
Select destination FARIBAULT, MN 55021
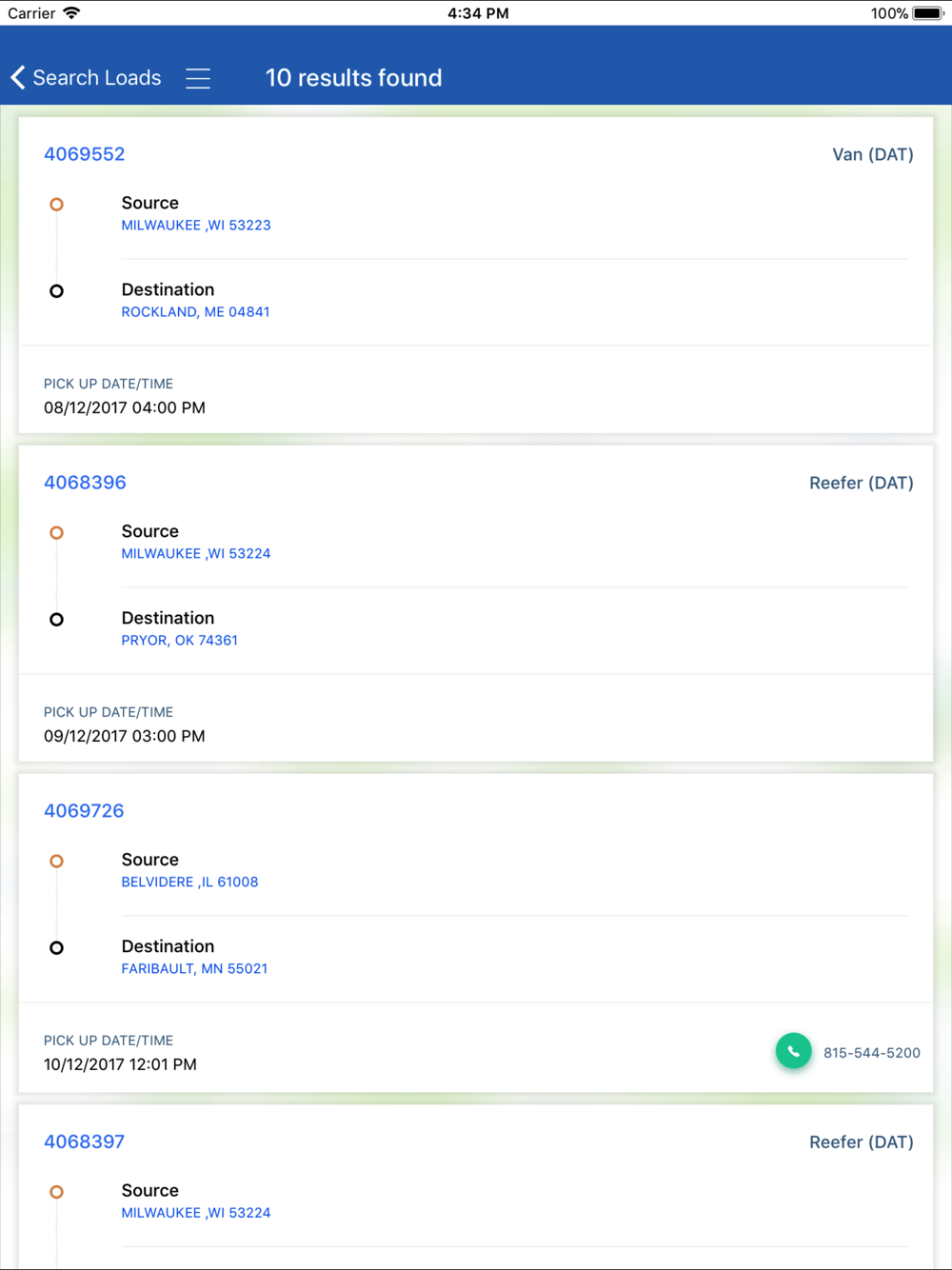194,969
